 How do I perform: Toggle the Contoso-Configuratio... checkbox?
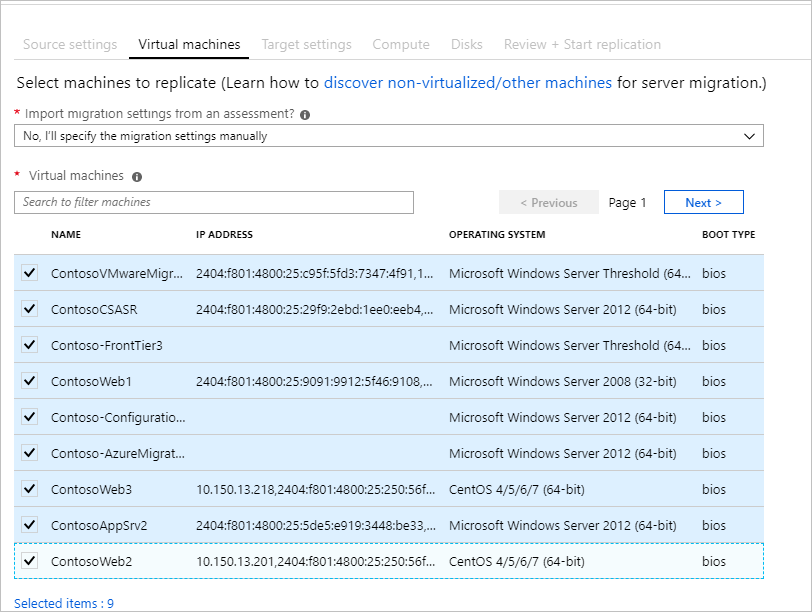tap(30, 416)
